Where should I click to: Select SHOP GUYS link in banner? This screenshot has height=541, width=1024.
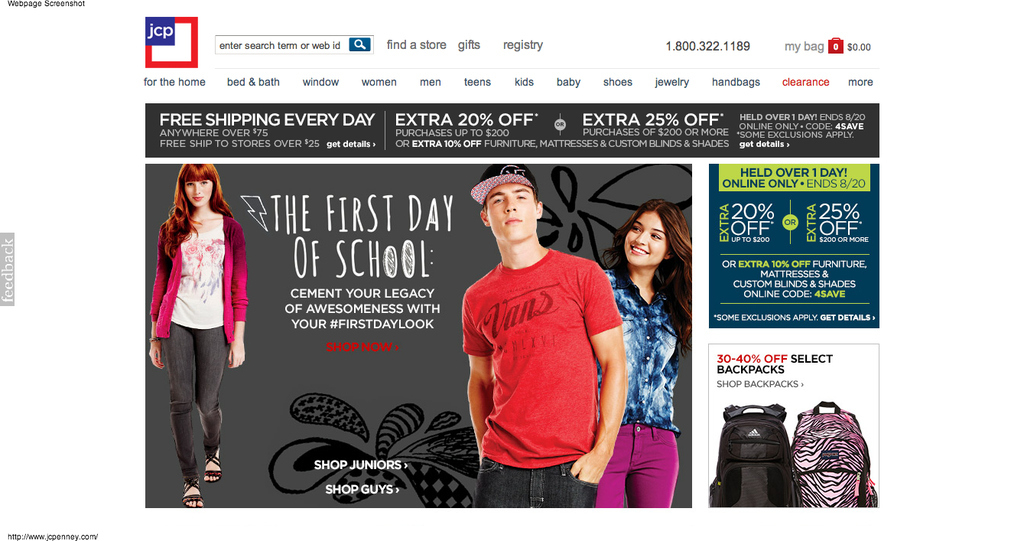(362, 489)
